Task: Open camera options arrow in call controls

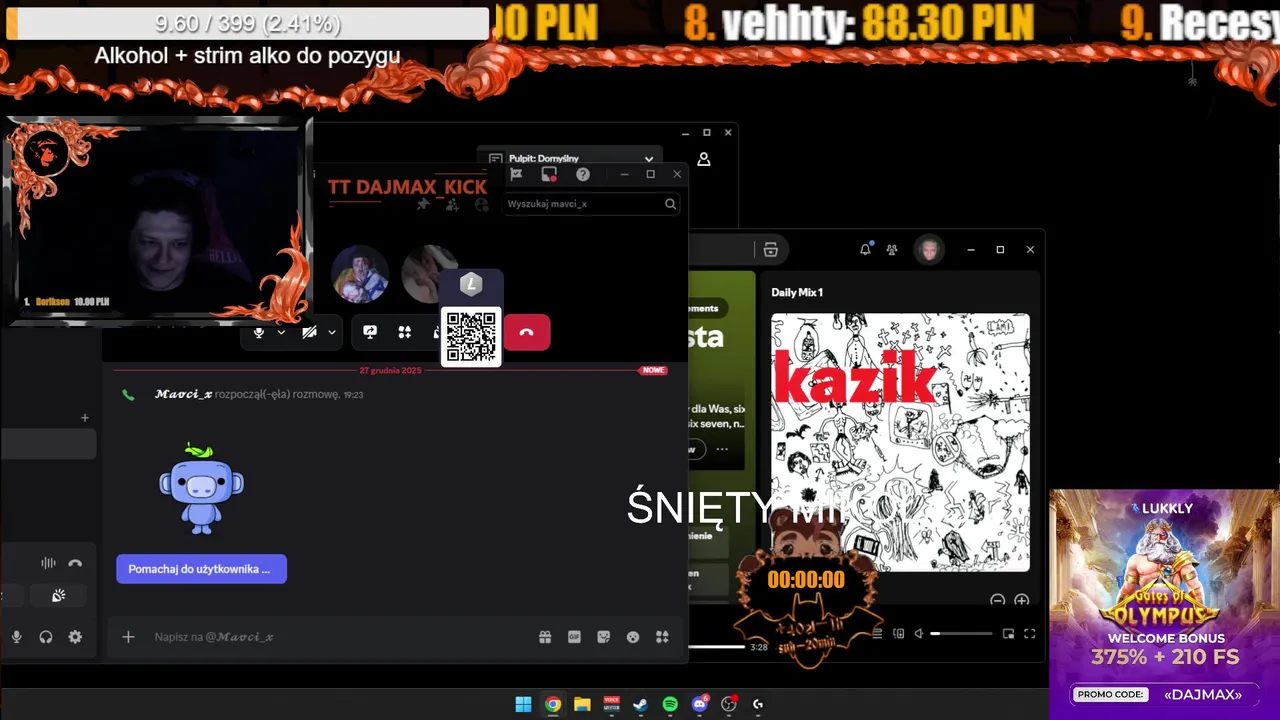Action: [331, 332]
